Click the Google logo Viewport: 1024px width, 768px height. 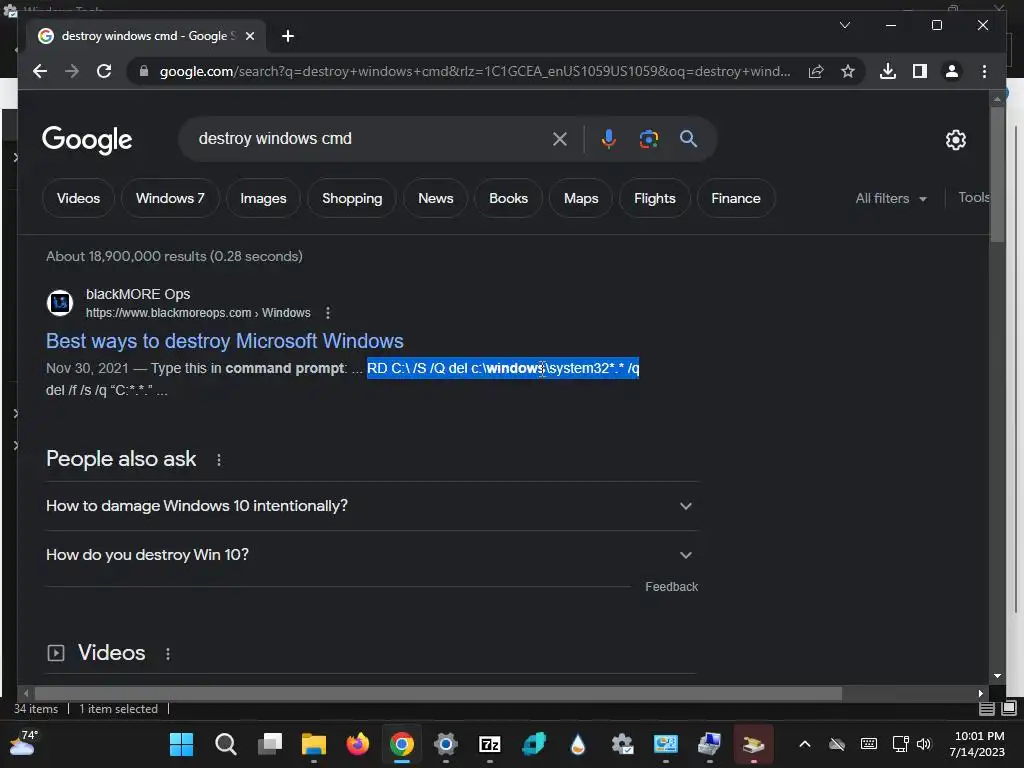[87, 140]
